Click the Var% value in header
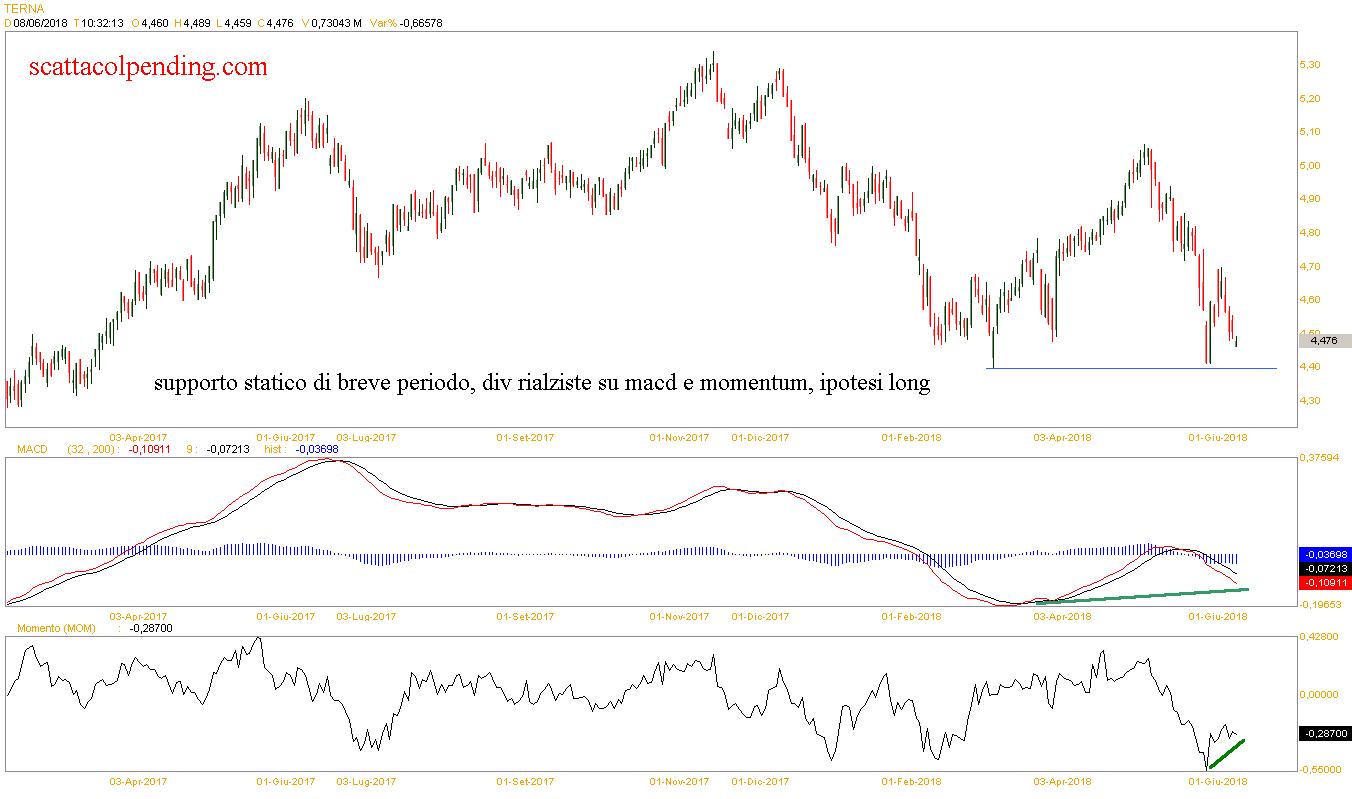The width and height of the screenshot is (1352, 799). 420,23
